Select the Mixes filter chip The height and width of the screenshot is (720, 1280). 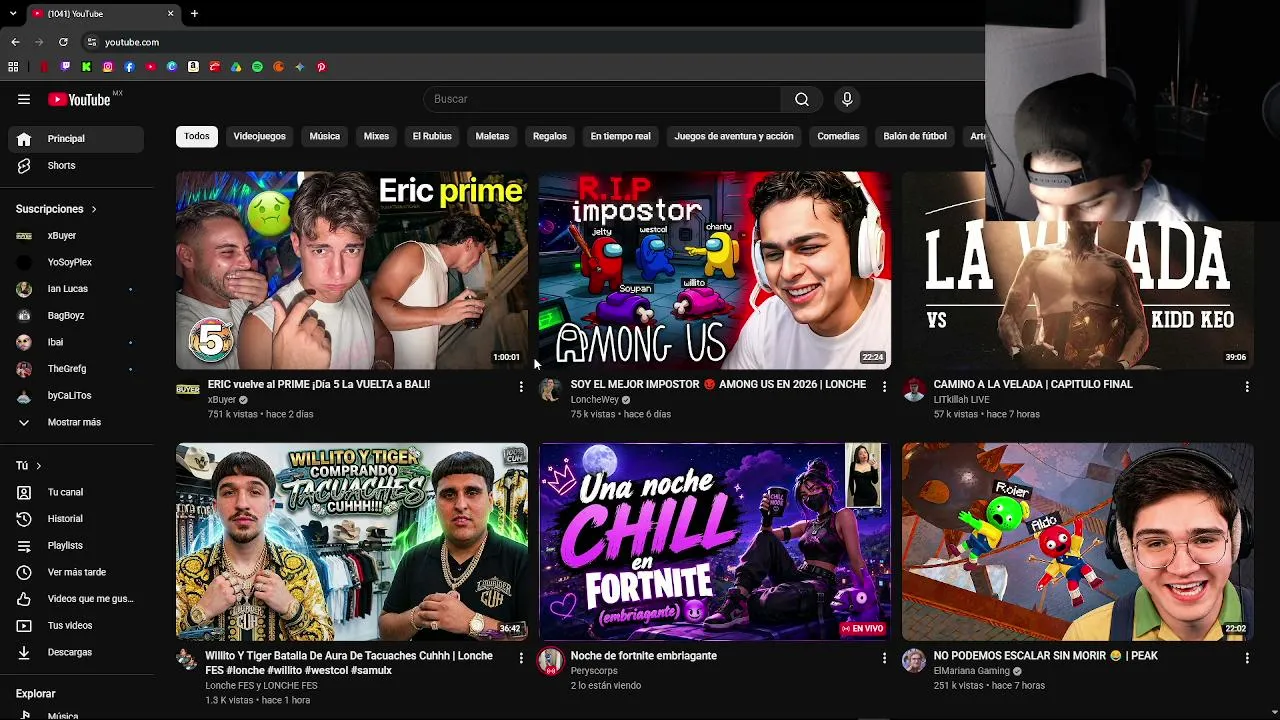pyautogui.click(x=376, y=136)
